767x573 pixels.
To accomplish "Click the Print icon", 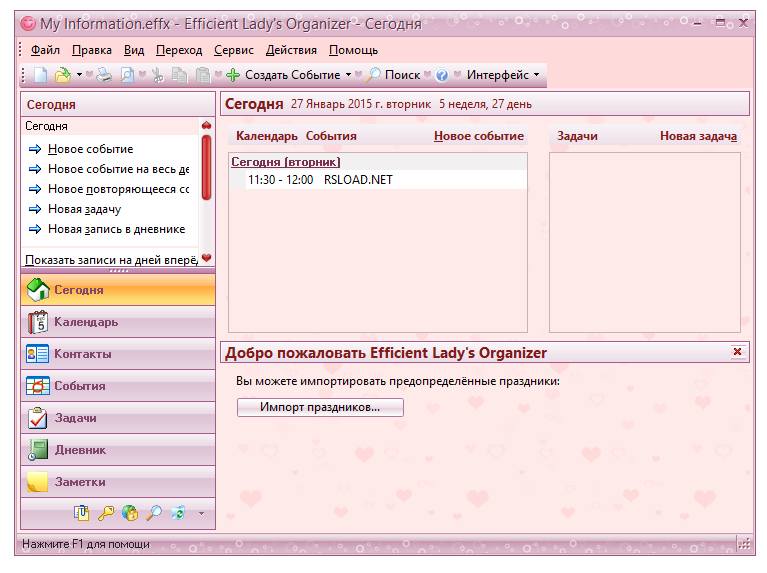I will click(x=104, y=75).
